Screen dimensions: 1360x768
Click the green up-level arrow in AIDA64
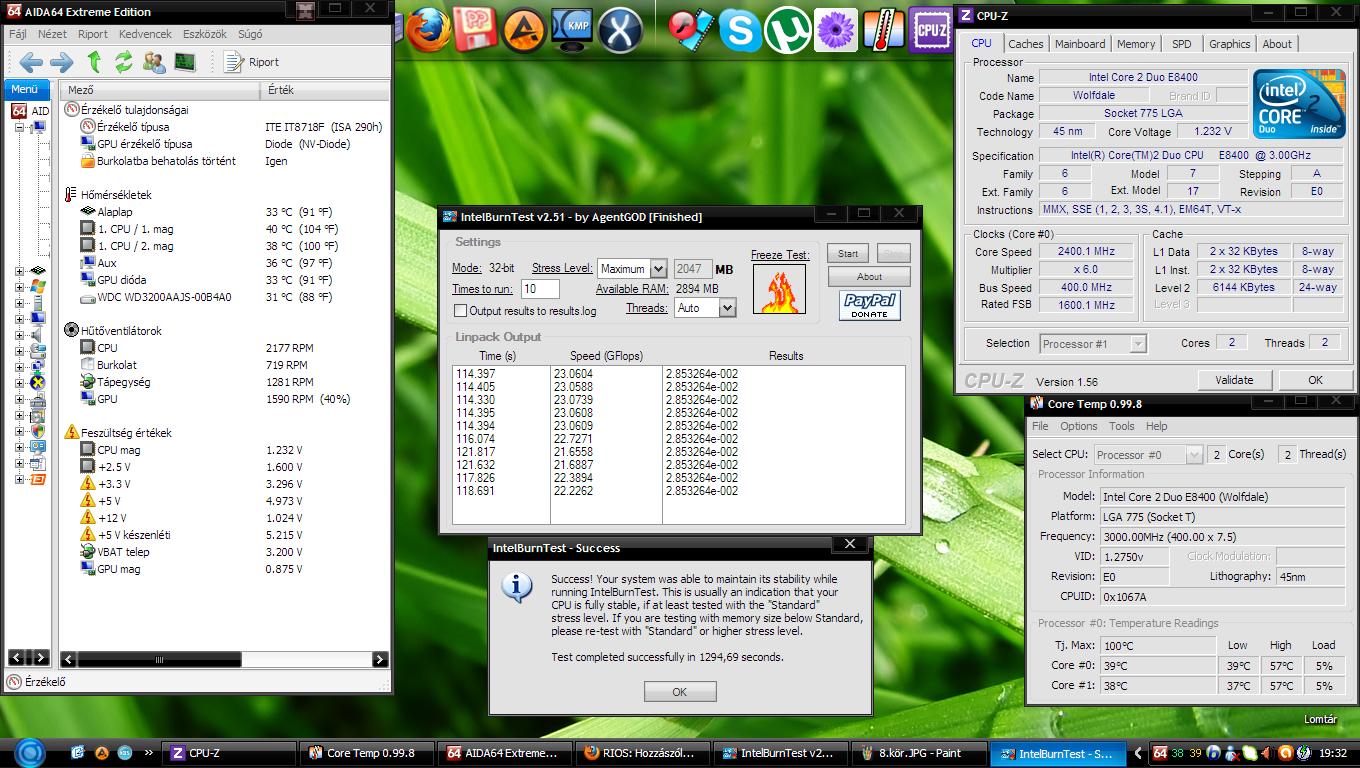coord(94,62)
